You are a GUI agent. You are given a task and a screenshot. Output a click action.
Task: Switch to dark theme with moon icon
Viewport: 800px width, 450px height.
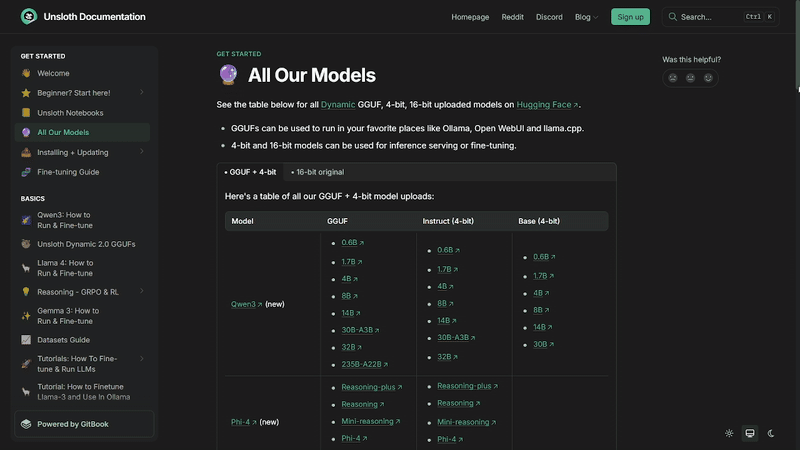771,433
